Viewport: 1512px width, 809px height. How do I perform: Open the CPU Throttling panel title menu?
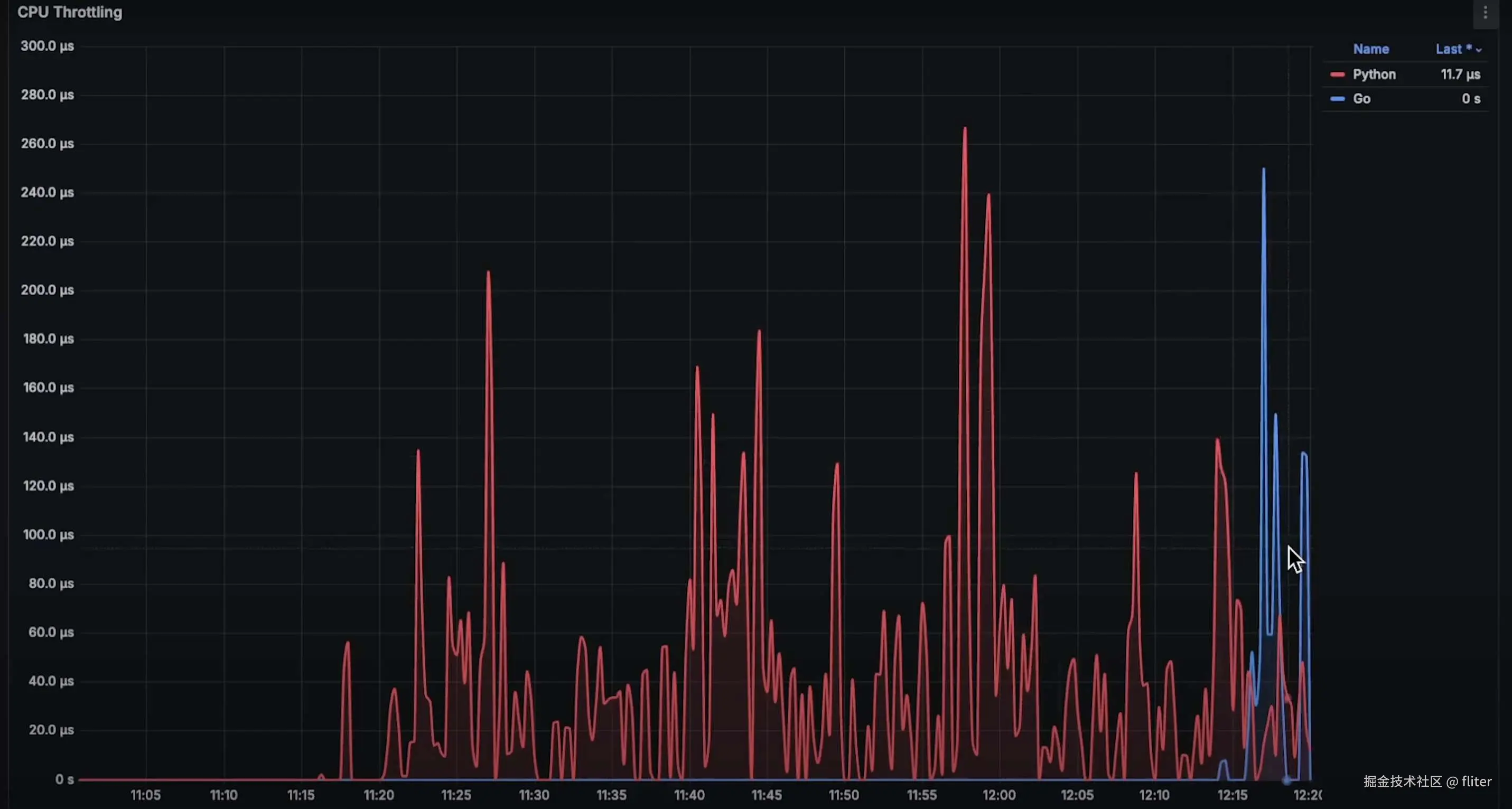tap(70, 12)
